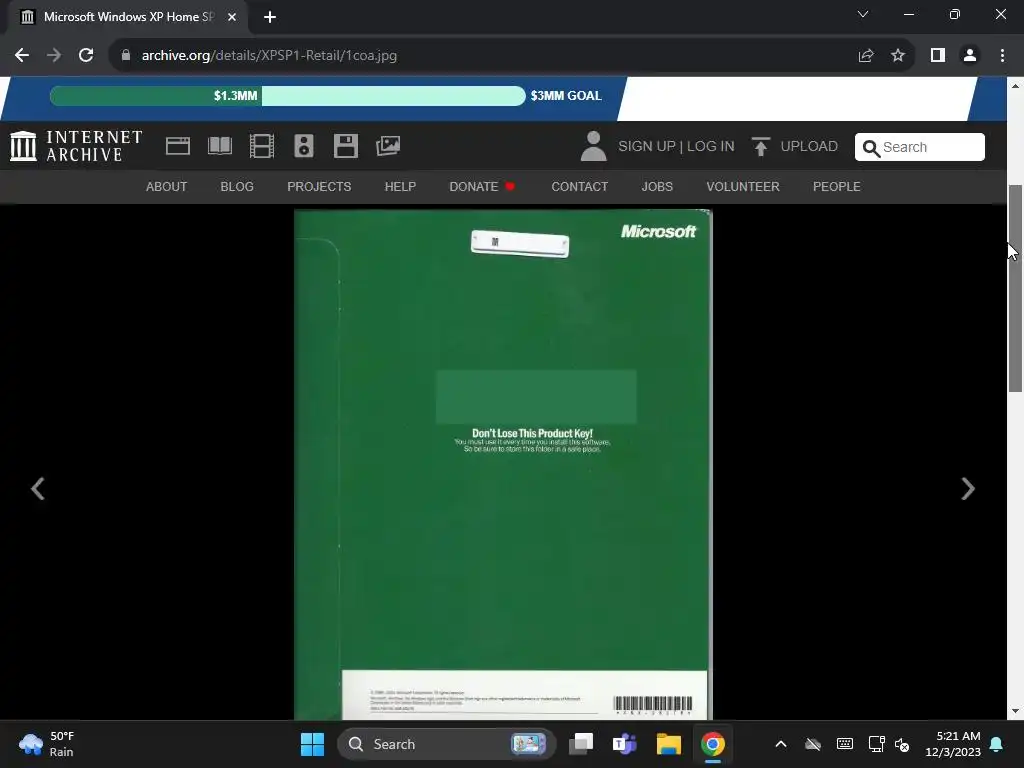The image size is (1024, 768).
Task: Go back with the browser back arrow
Action: [x=22, y=56]
